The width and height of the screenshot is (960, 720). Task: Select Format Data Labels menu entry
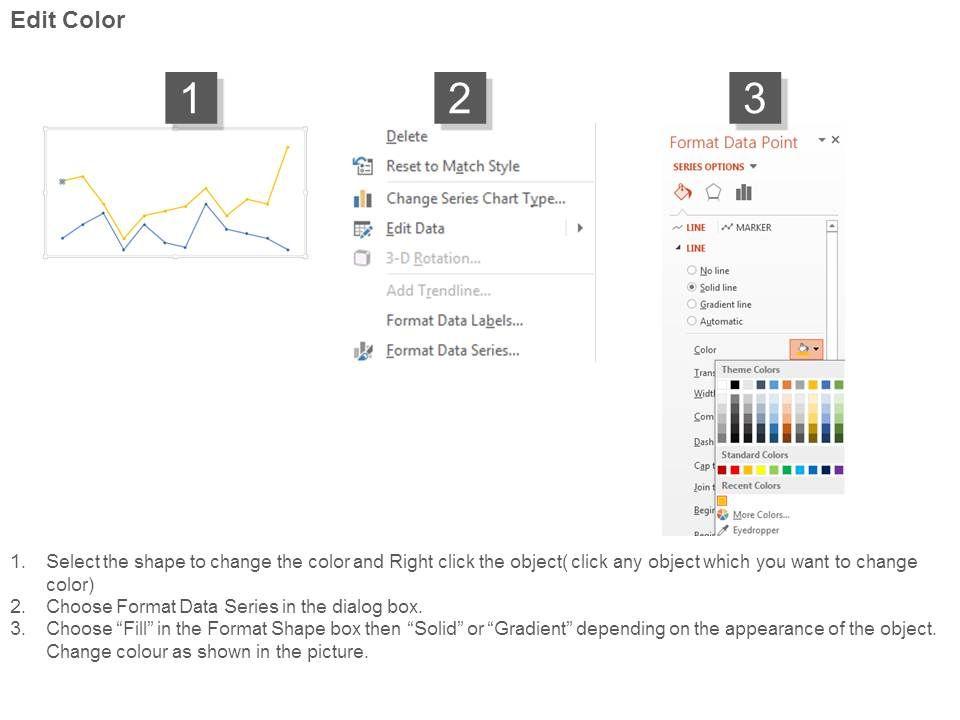coord(454,320)
